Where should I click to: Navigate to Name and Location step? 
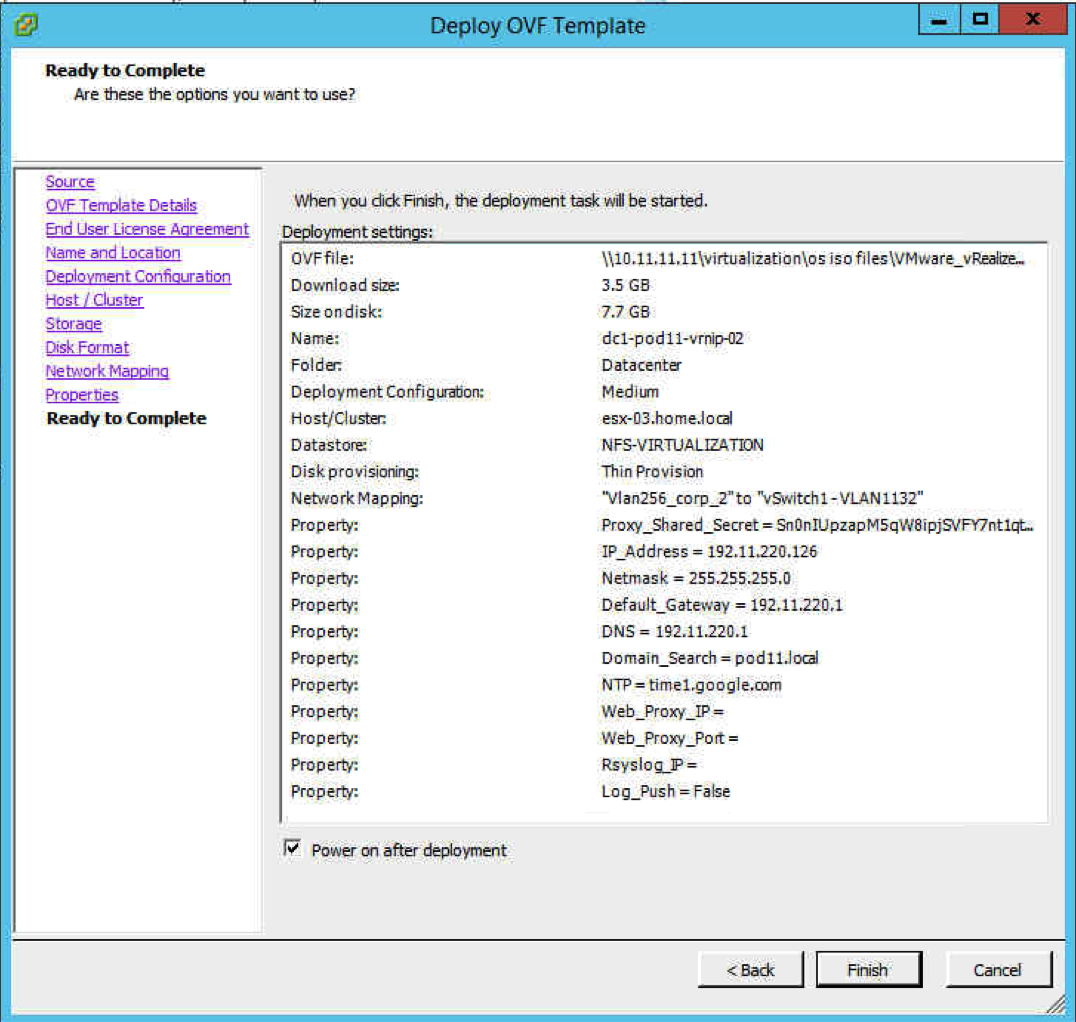[113, 253]
